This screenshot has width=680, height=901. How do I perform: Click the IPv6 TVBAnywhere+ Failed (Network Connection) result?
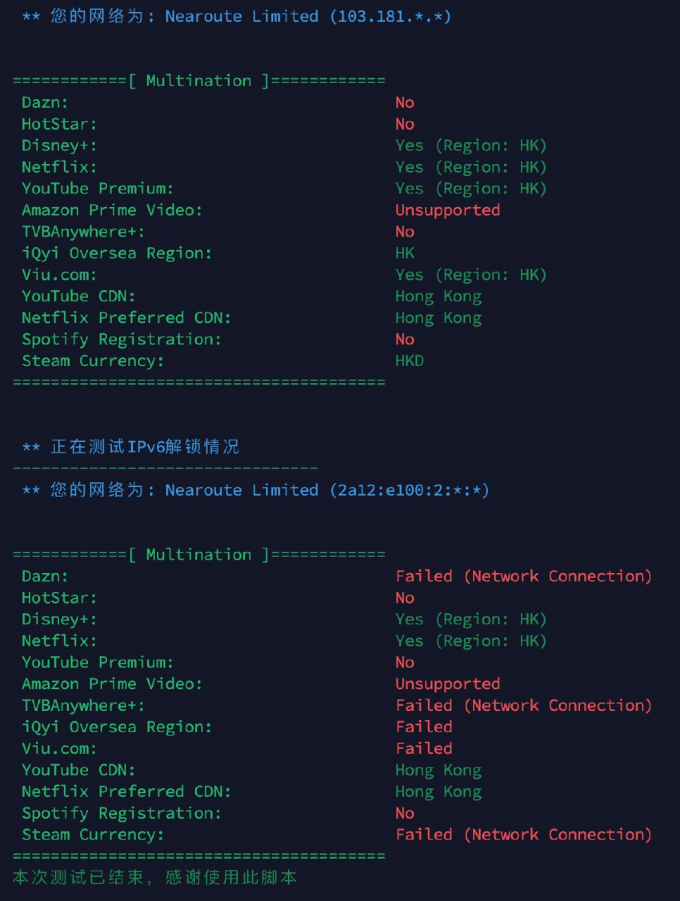pos(524,706)
